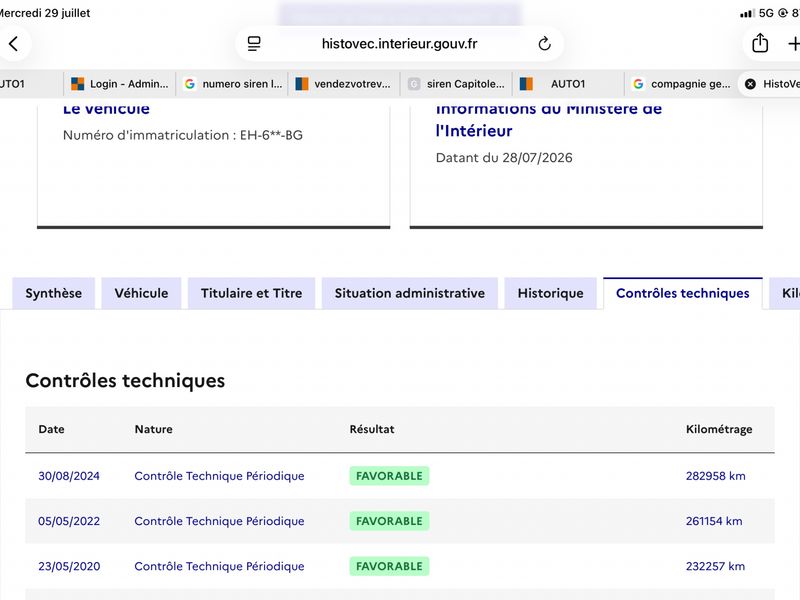Click the Kilométrage column header
Screen dimensions: 800x600
(719, 429)
